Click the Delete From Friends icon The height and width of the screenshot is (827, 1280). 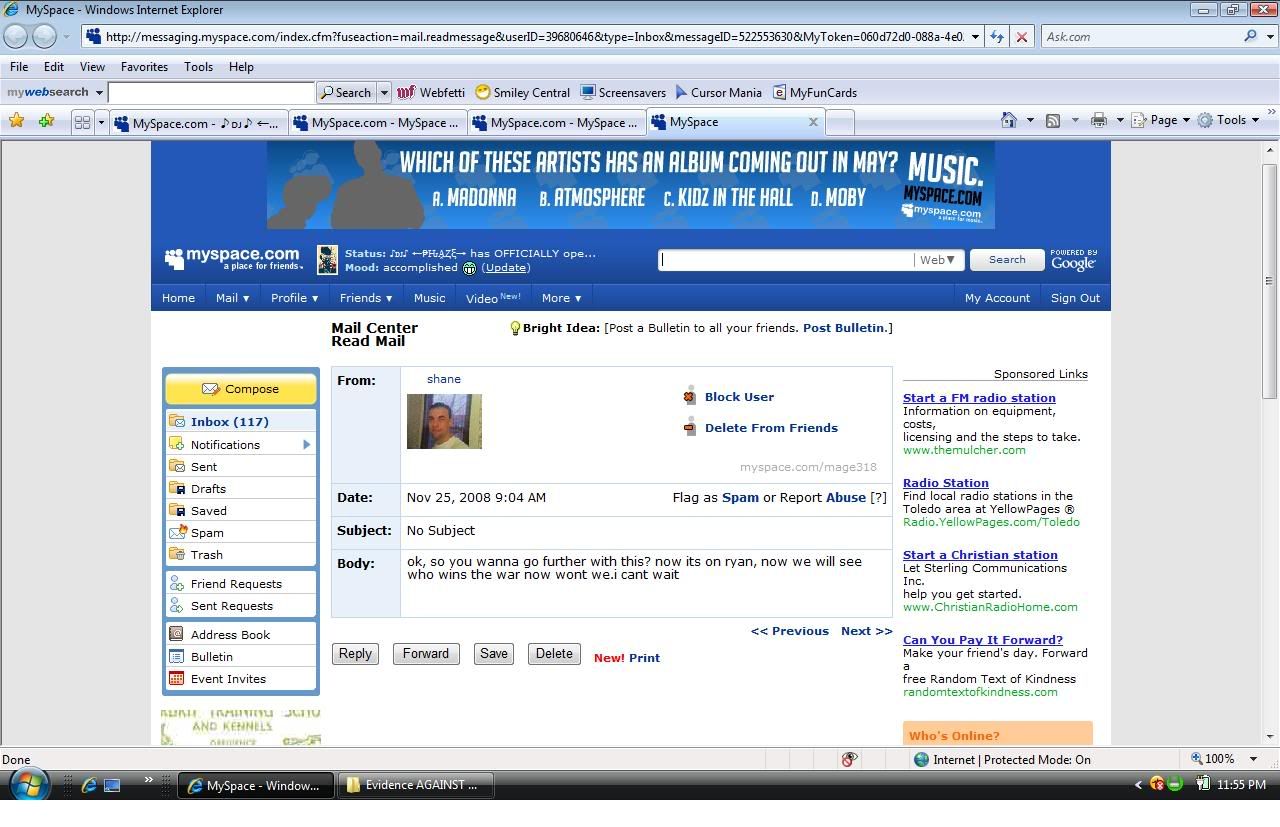click(689, 427)
